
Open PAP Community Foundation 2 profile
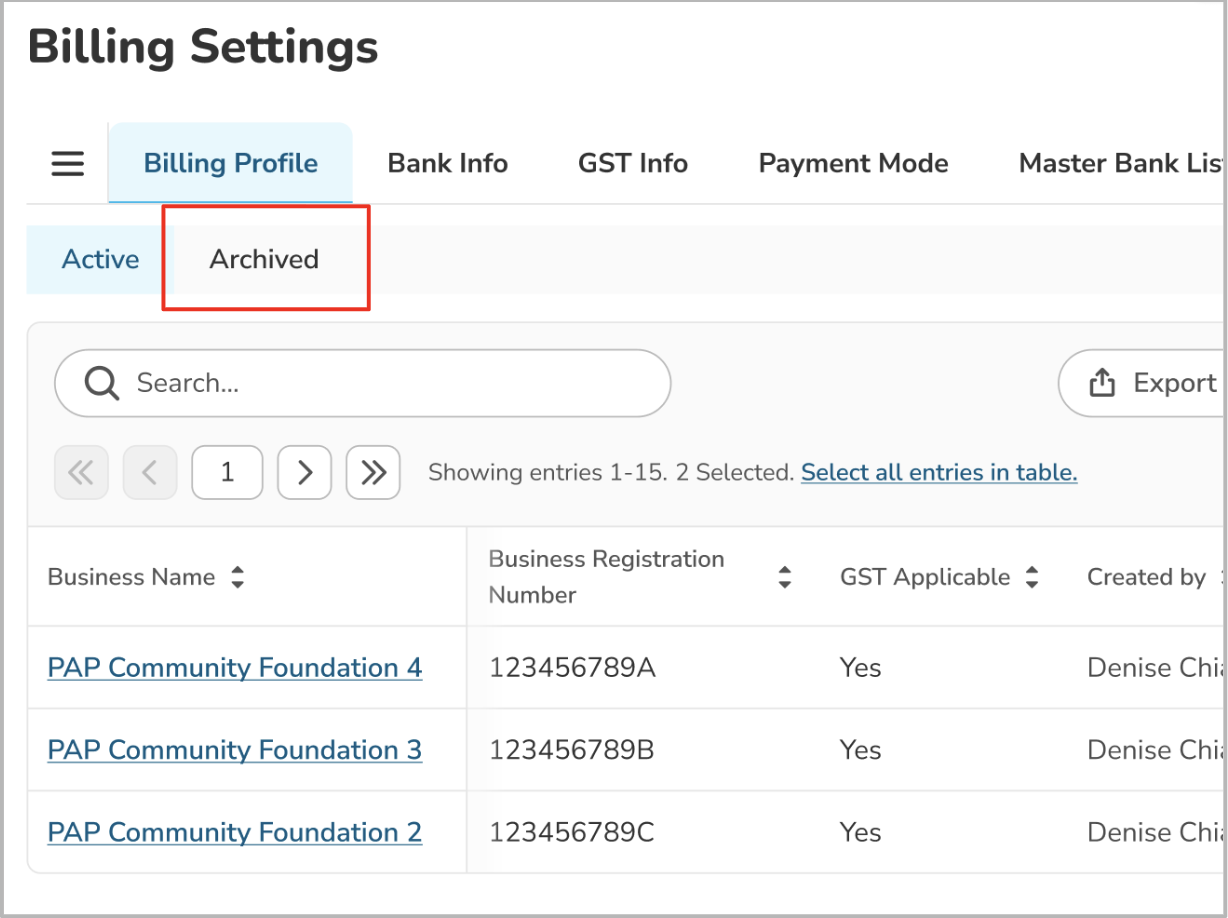pos(235,832)
